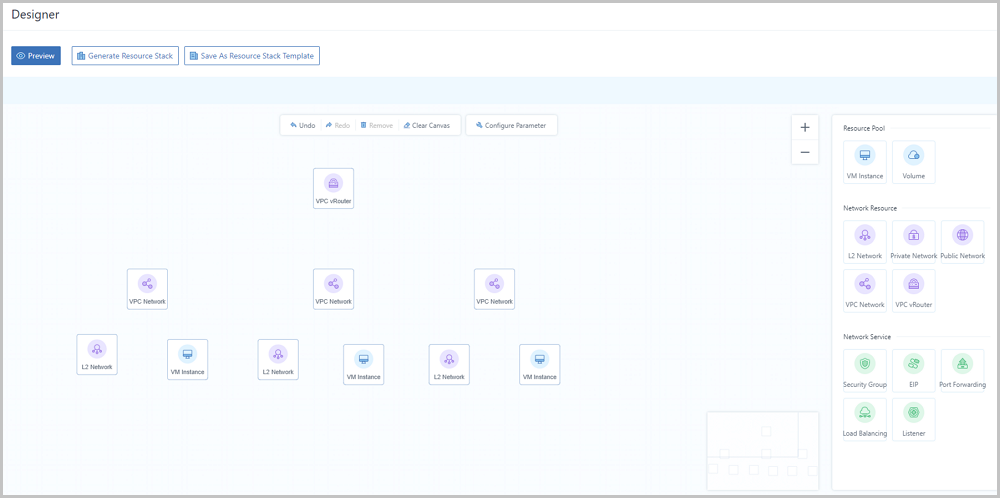
Task: Open Configure Parameter
Action: tap(511, 126)
